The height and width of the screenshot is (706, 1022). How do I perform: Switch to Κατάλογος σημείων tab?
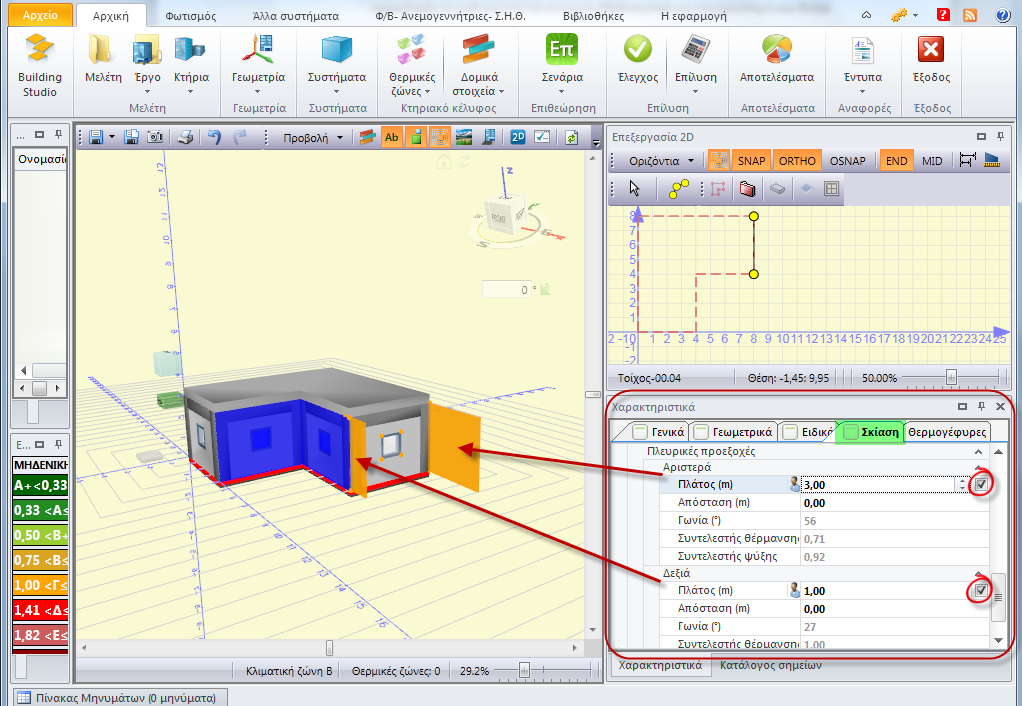pos(770,665)
